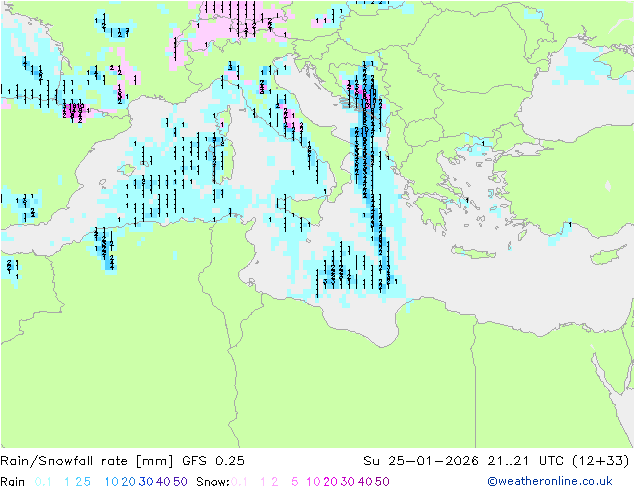Click the 'Snow:' legend label

tap(213, 482)
